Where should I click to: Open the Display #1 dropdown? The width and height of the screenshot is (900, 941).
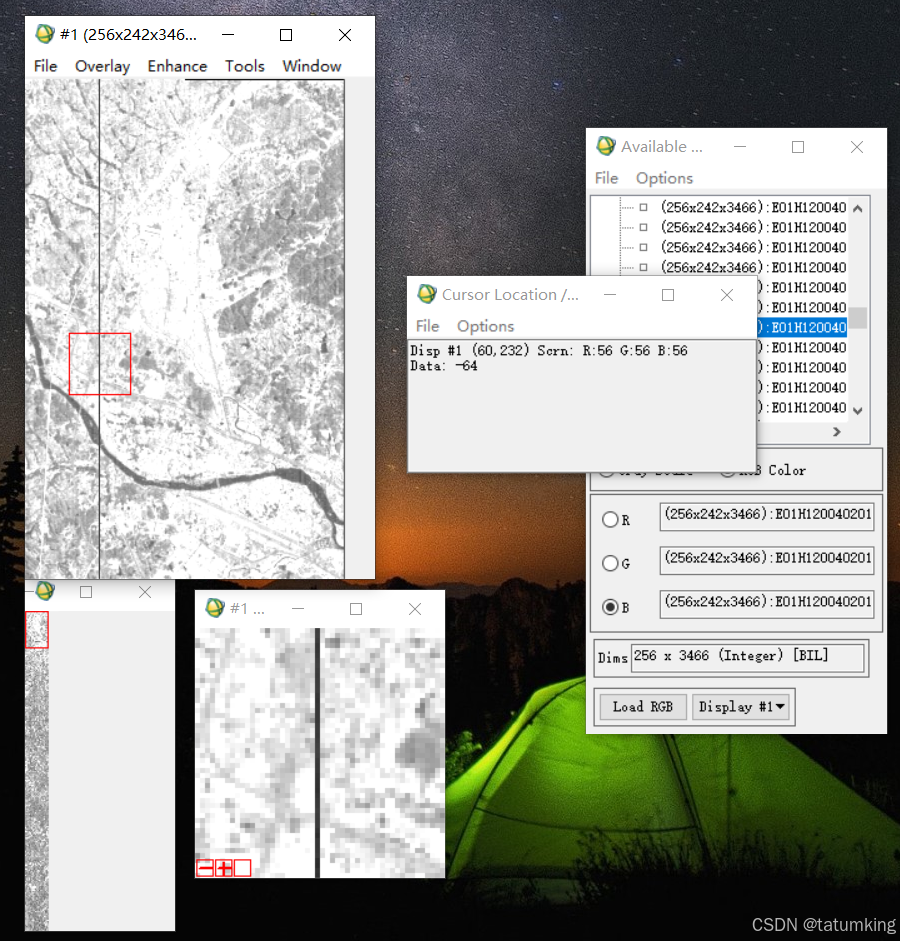pos(741,707)
